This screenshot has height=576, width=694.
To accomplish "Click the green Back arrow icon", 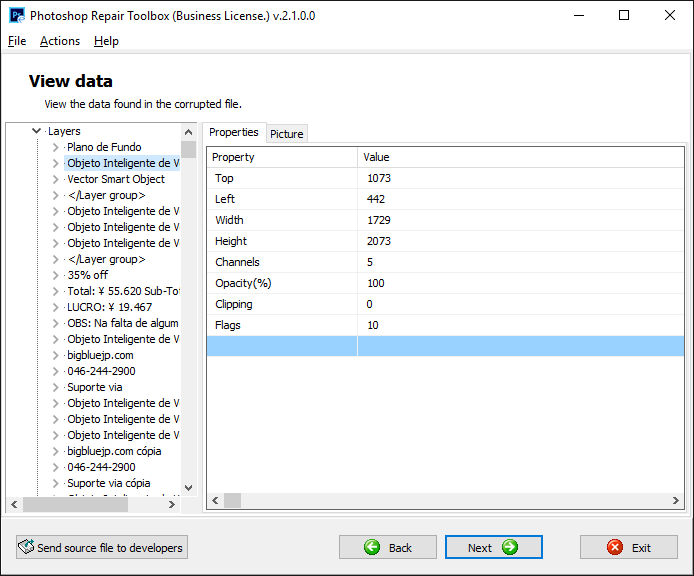I will click(372, 547).
